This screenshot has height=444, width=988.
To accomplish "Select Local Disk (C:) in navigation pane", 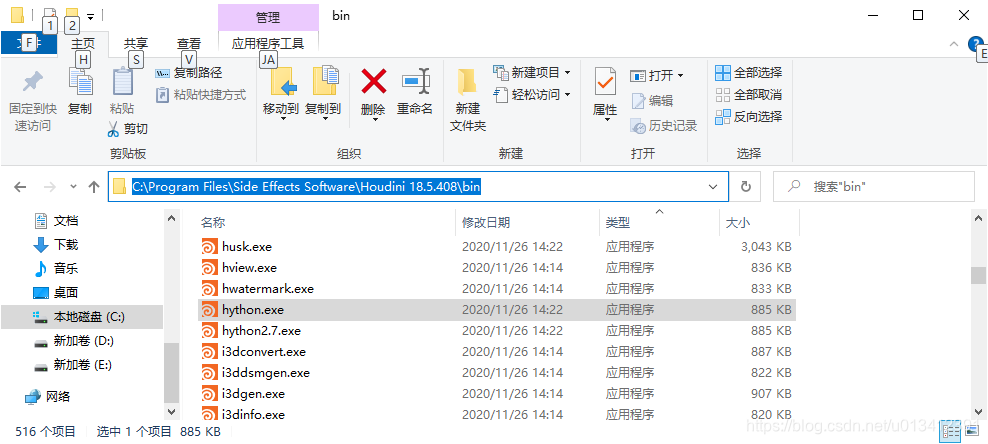I will (82, 317).
